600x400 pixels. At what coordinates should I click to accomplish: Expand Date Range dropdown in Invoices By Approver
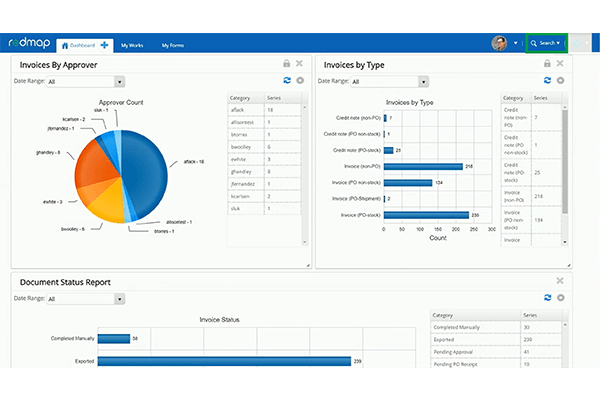[x=120, y=81]
